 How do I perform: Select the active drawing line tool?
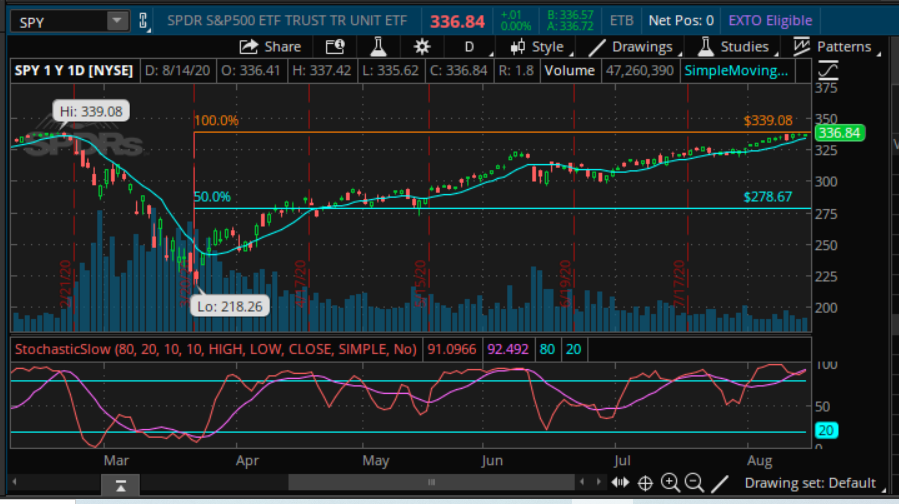point(720,484)
